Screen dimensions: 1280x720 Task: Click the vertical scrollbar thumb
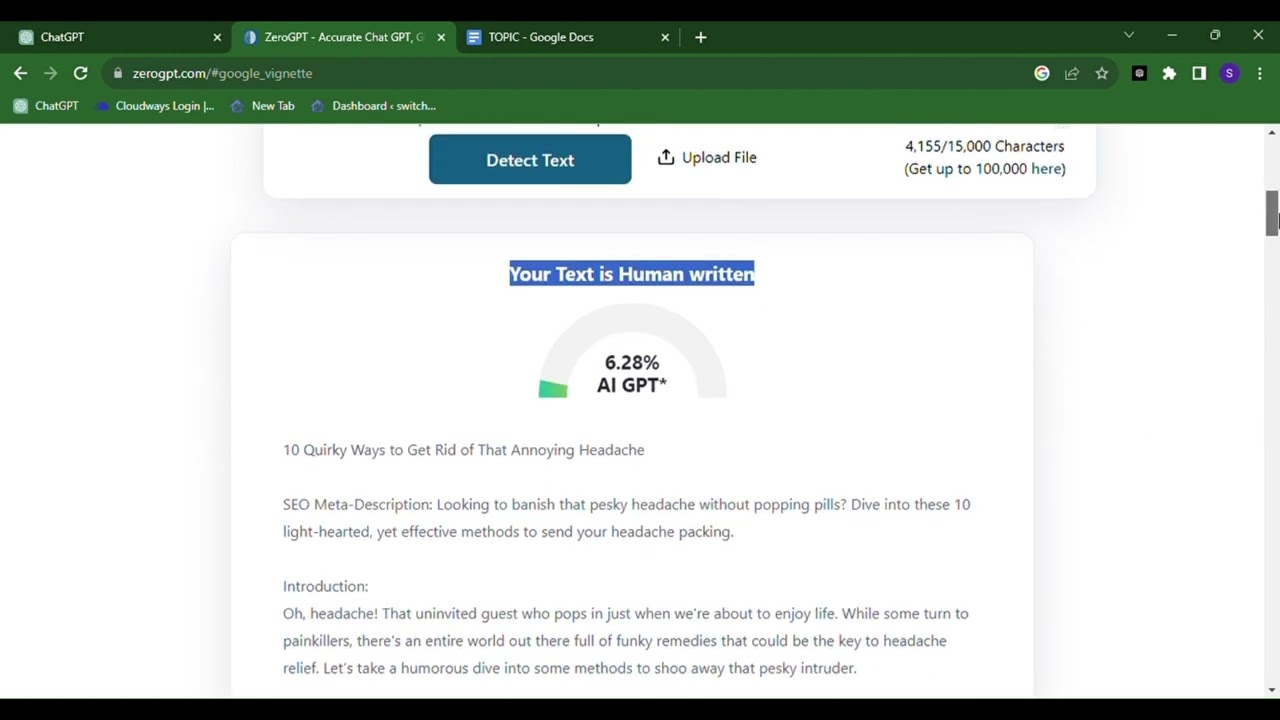coord(1272,212)
